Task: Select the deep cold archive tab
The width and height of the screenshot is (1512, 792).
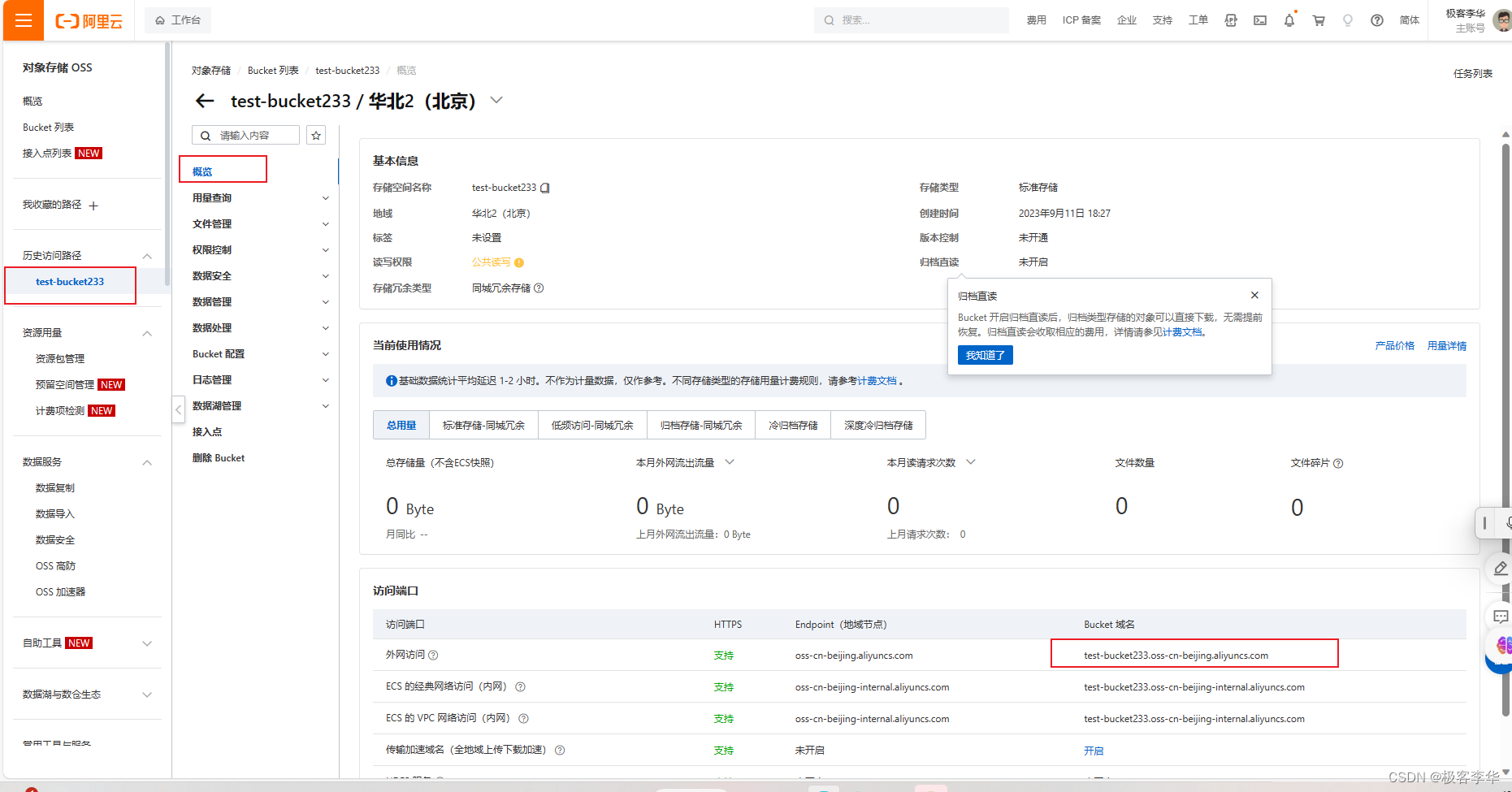Action: [x=878, y=425]
